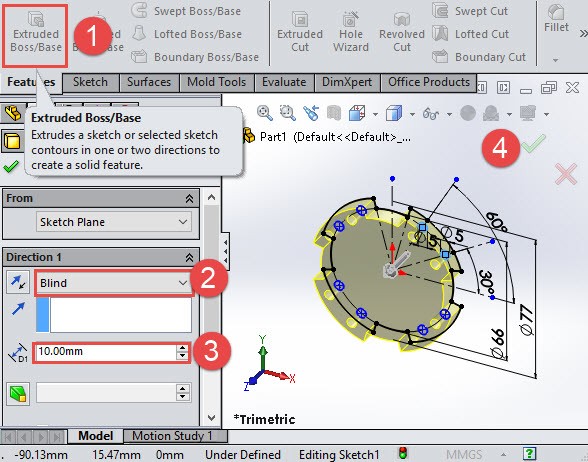Click the Extruded Cut tool
Image resolution: width=588 pixels, height=462 pixels.
[300, 32]
